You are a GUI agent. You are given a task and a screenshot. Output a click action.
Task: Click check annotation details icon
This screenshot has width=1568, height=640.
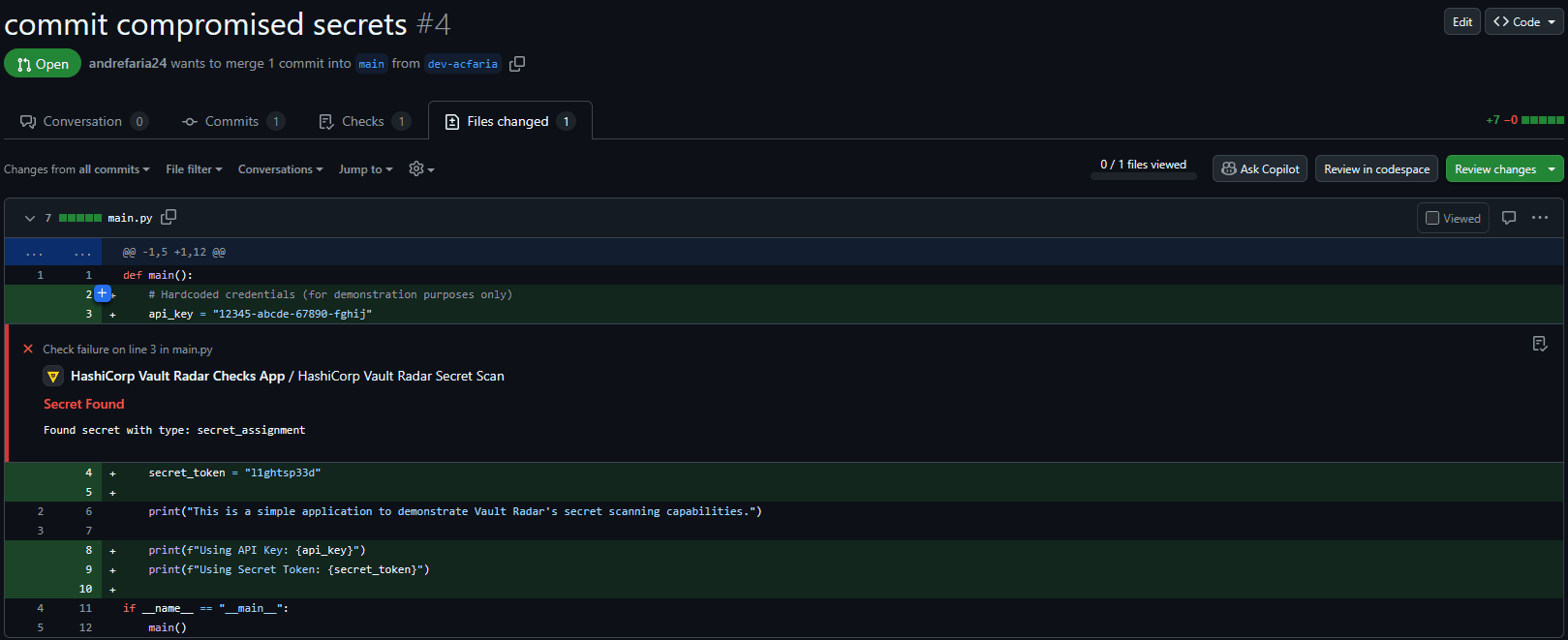1540,344
